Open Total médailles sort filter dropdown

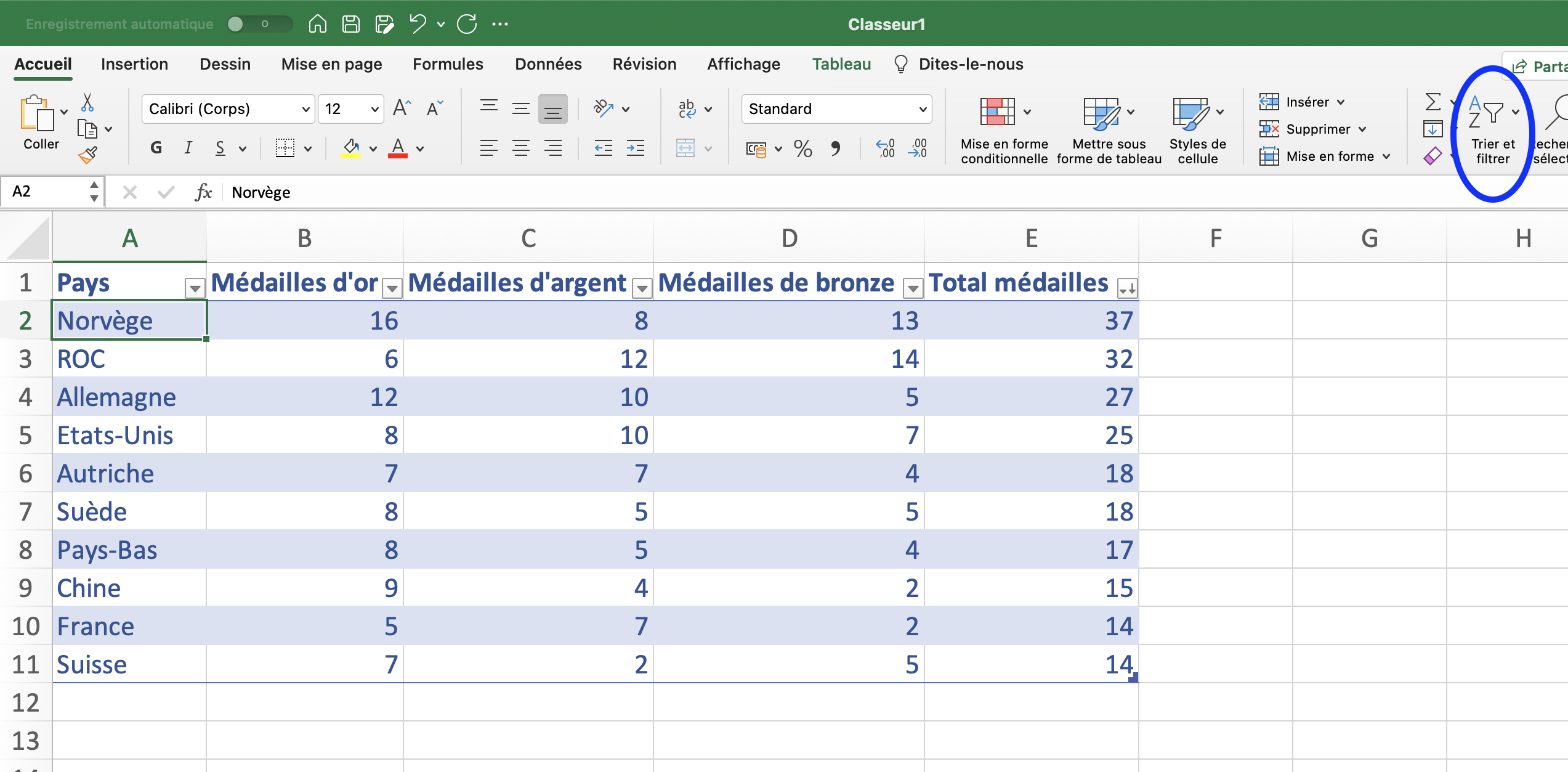pos(1127,288)
